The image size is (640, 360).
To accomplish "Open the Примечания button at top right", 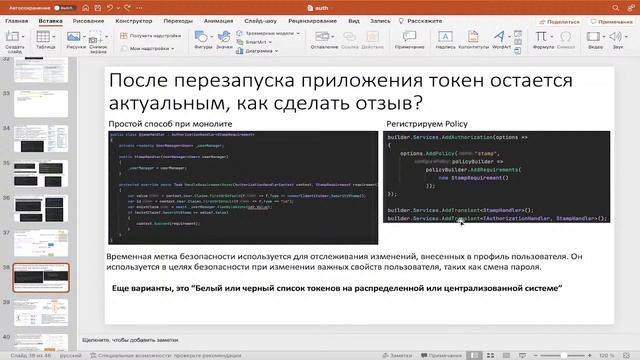I will pyautogui.click(x=611, y=22).
